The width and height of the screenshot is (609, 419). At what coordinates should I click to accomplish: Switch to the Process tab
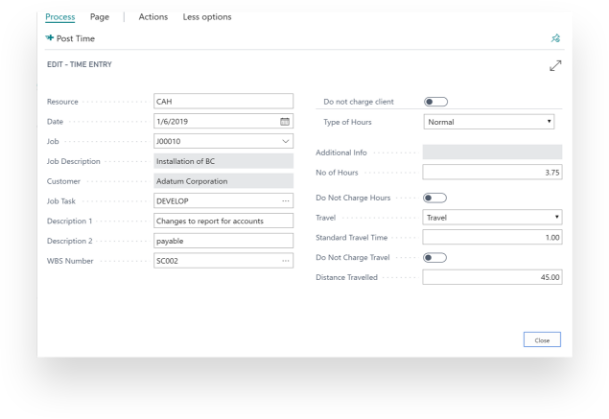60,17
